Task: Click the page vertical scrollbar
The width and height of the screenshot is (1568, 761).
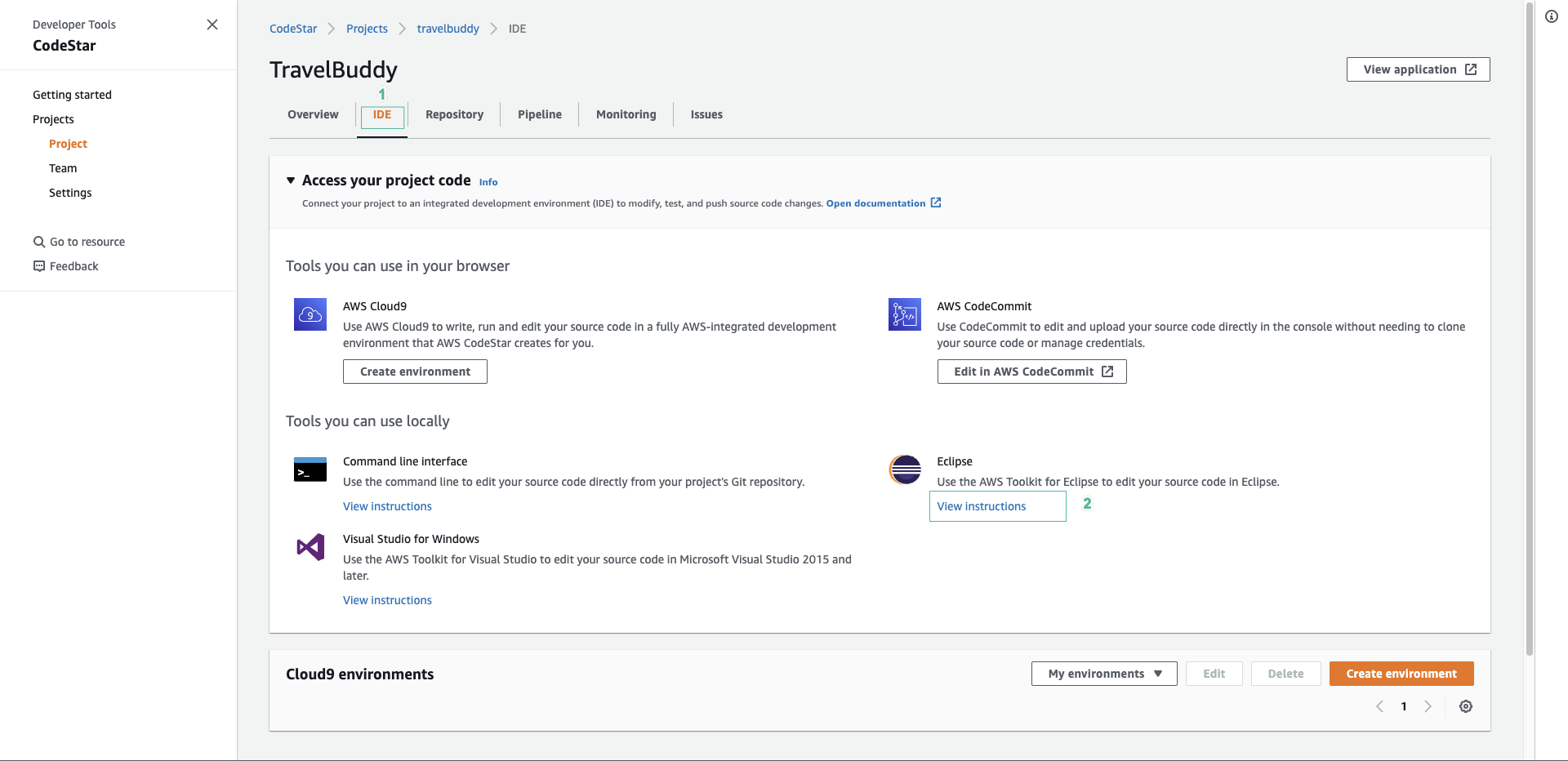Action: 1530,329
